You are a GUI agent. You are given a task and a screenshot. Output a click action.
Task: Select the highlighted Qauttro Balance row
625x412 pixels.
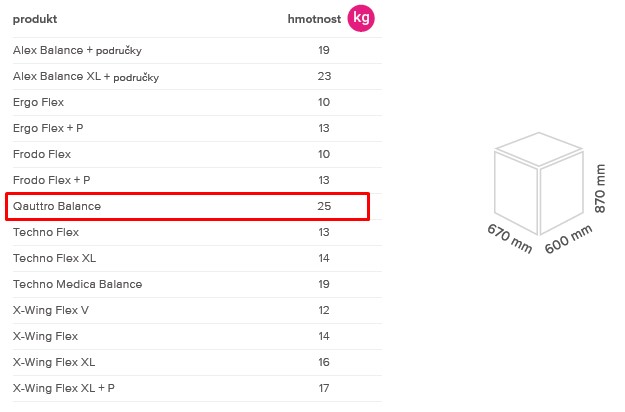(x=187, y=206)
